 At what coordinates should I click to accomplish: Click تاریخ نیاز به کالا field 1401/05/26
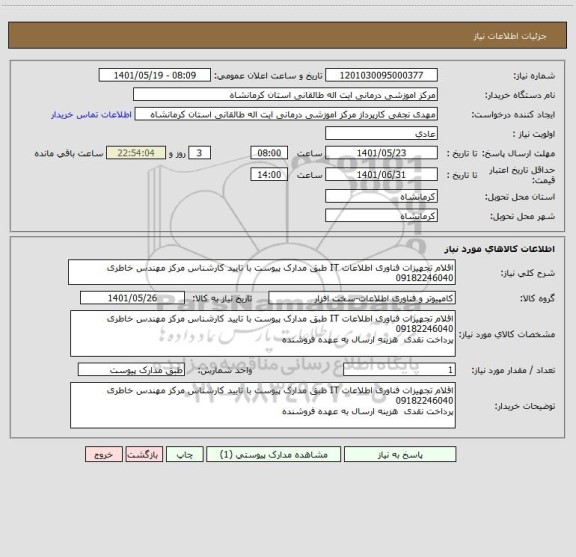pyautogui.click(x=132, y=298)
